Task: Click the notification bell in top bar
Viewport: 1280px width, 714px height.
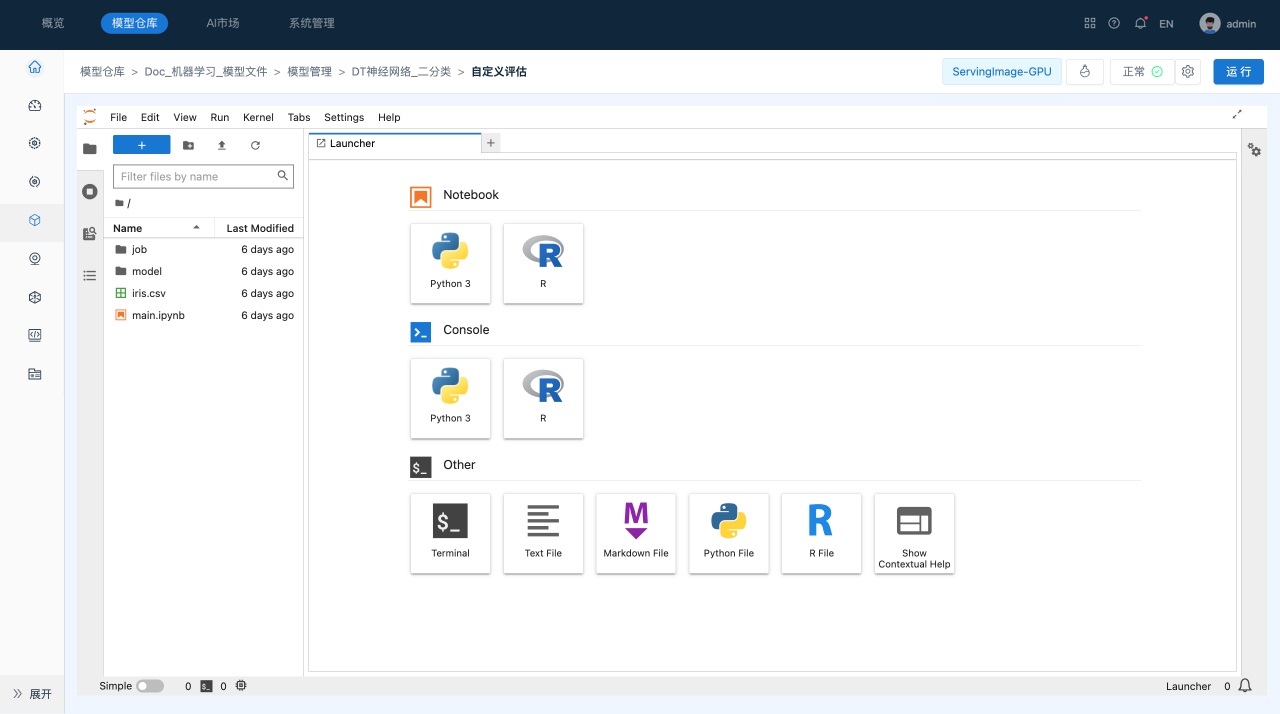Action: pos(1140,23)
